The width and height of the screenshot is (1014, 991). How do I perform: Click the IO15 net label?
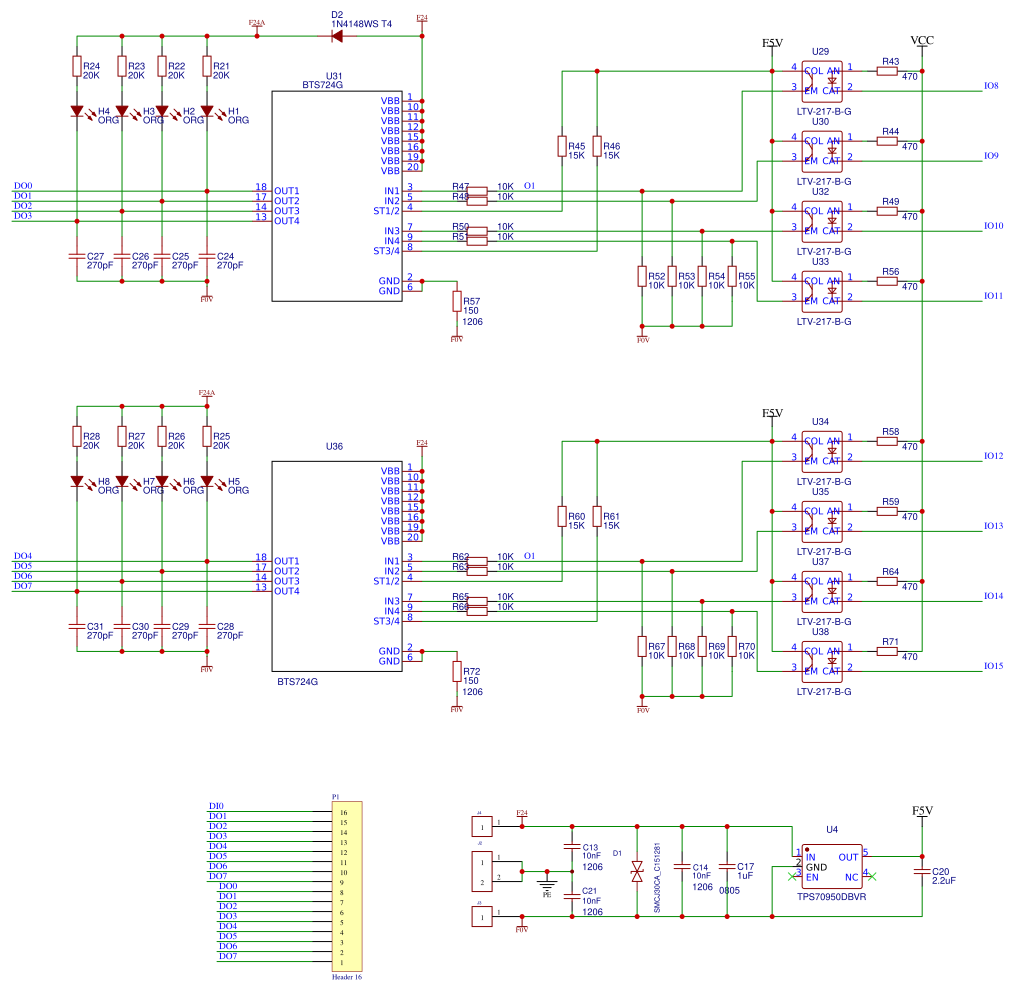coord(993,666)
